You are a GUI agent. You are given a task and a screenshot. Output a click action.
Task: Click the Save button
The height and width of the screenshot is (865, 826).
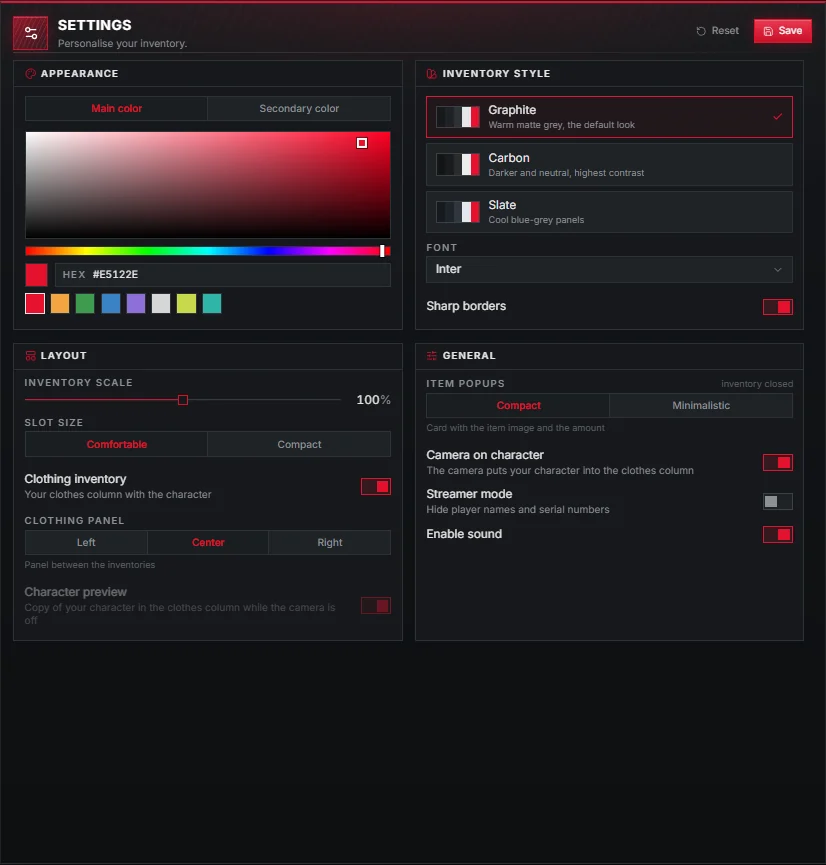[x=782, y=31]
